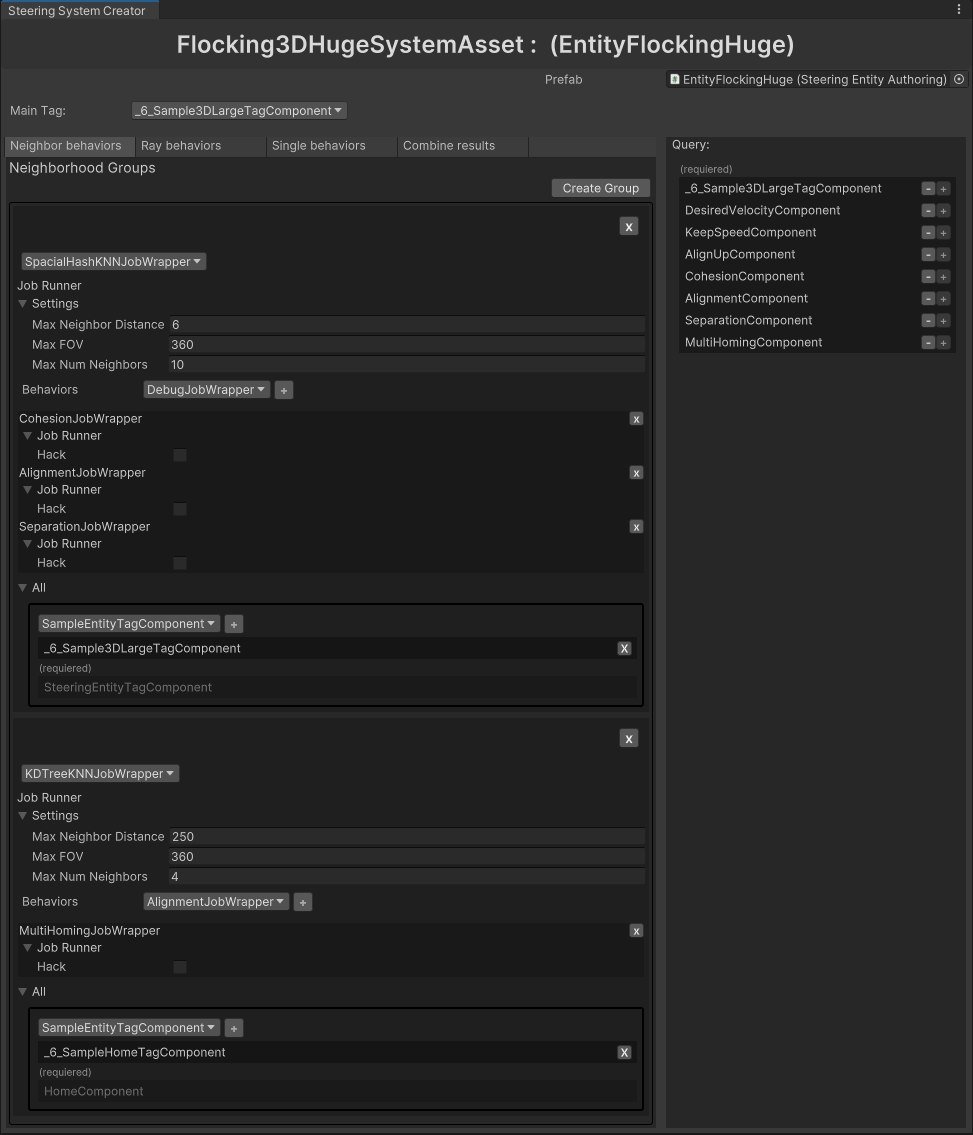973x1135 pixels.
Task: Remove the CohesionJobWrapper behavior
Action: pyautogui.click(x=636, y=419)
